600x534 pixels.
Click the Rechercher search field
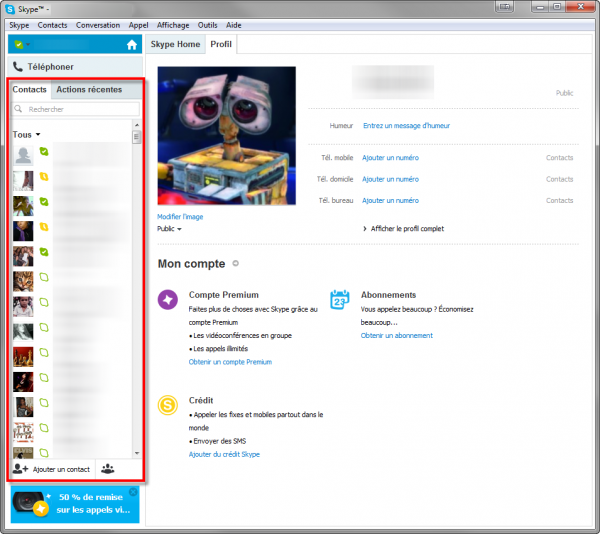click(x=76, y=109)
